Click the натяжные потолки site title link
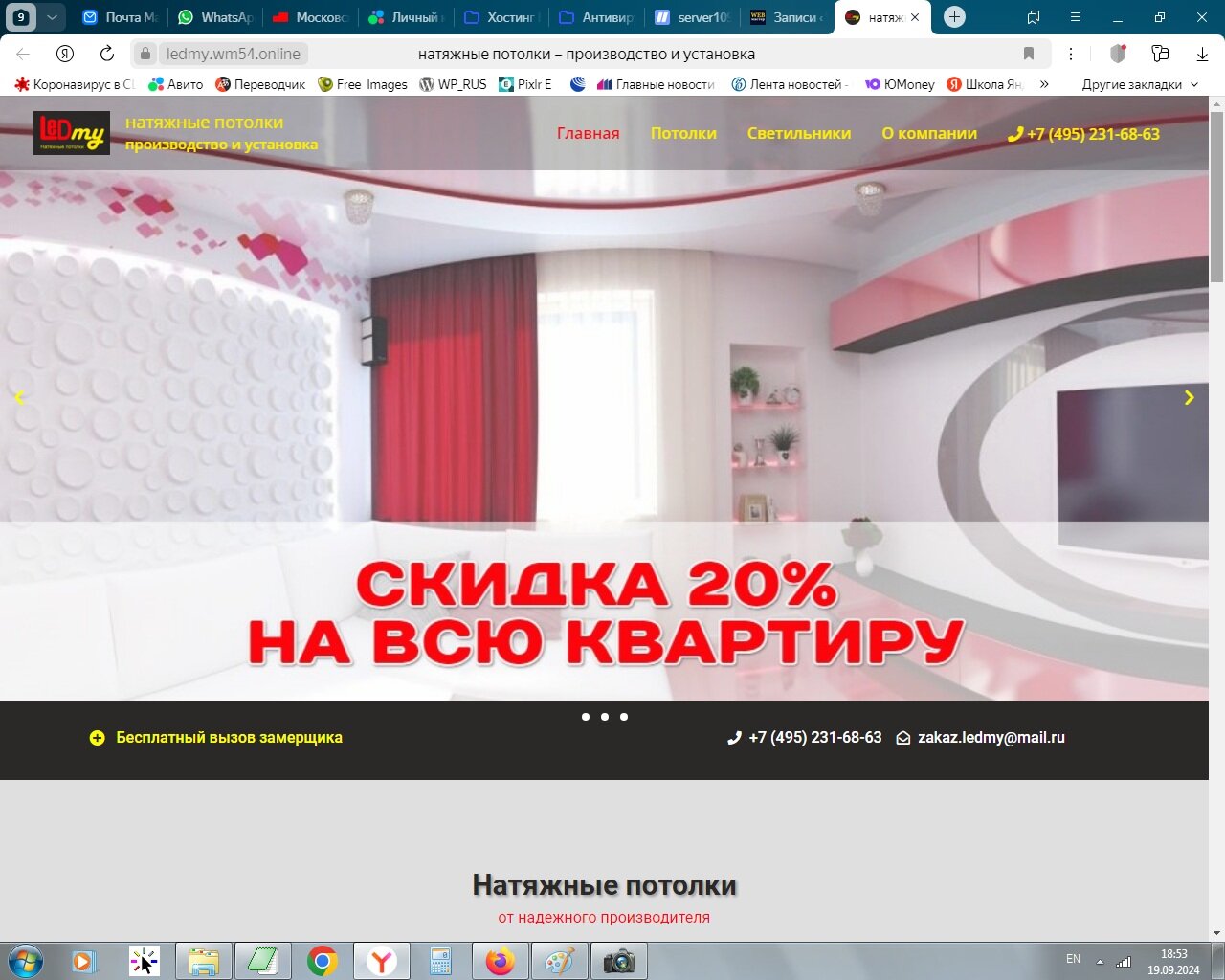This screenshot has height=980, width=1225. coord(205,122)
